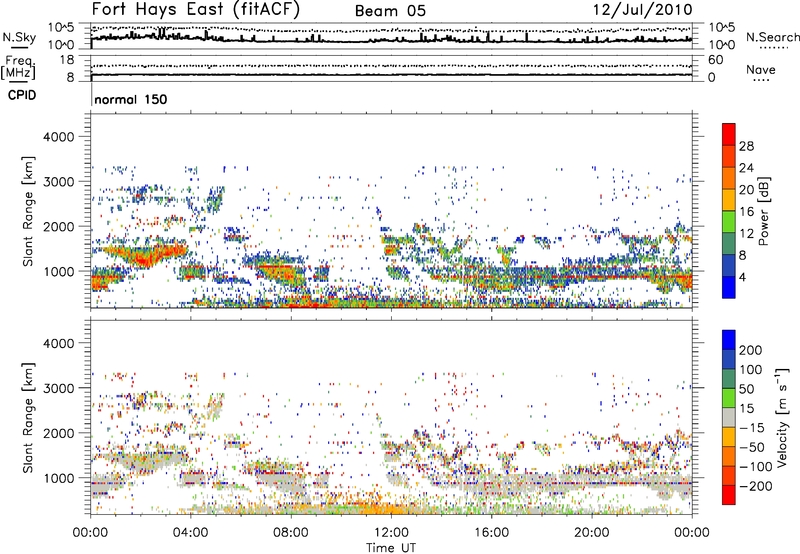Viewport: 800px width, 554px height.
Task: Click the date '12/Jul/2010'
Action: [x=642, y=10]
